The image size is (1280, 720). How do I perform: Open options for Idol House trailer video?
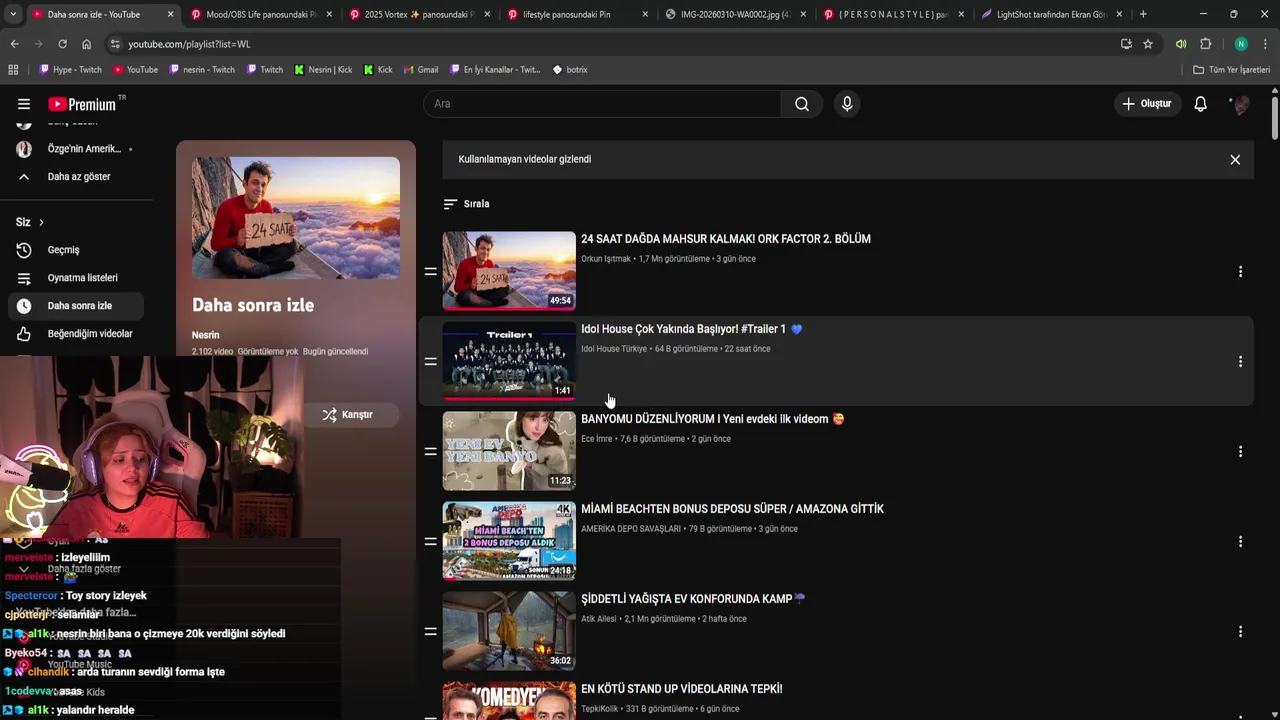point(1240,361)
